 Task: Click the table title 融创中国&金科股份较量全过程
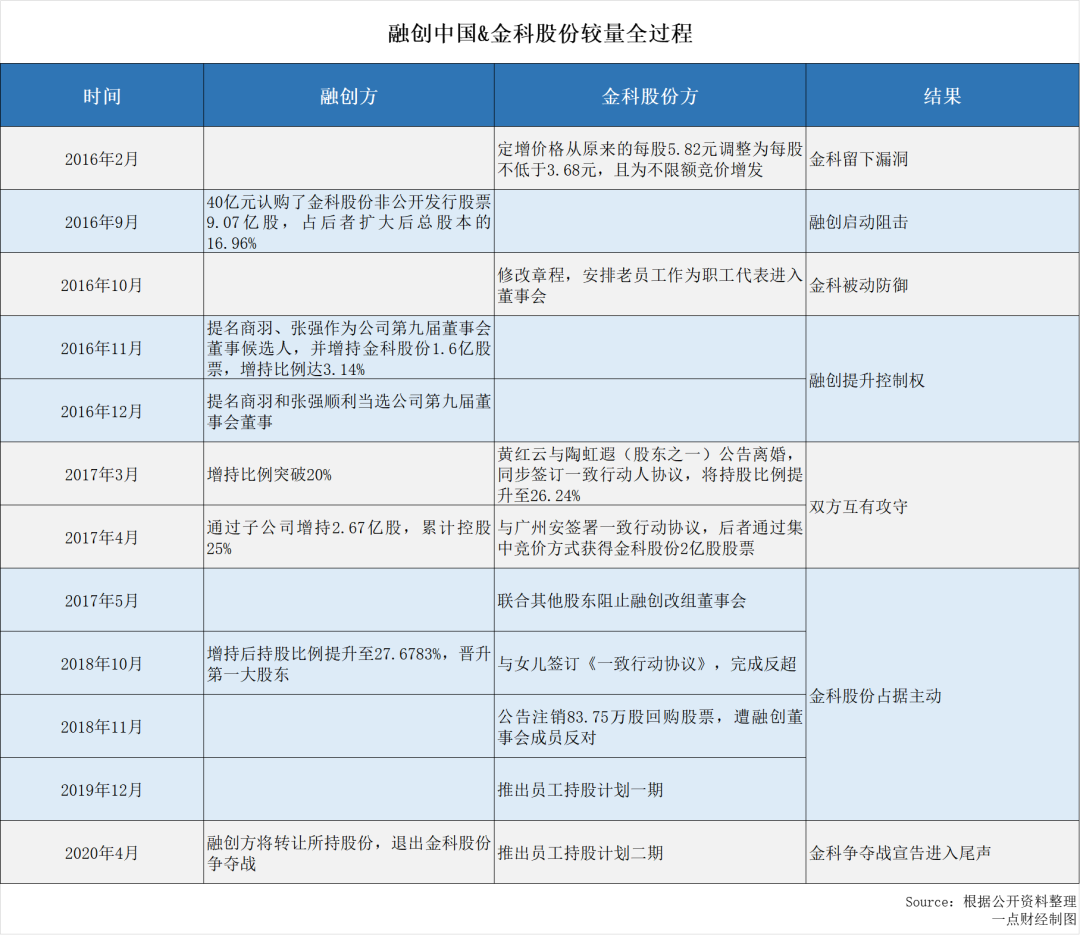540,33
